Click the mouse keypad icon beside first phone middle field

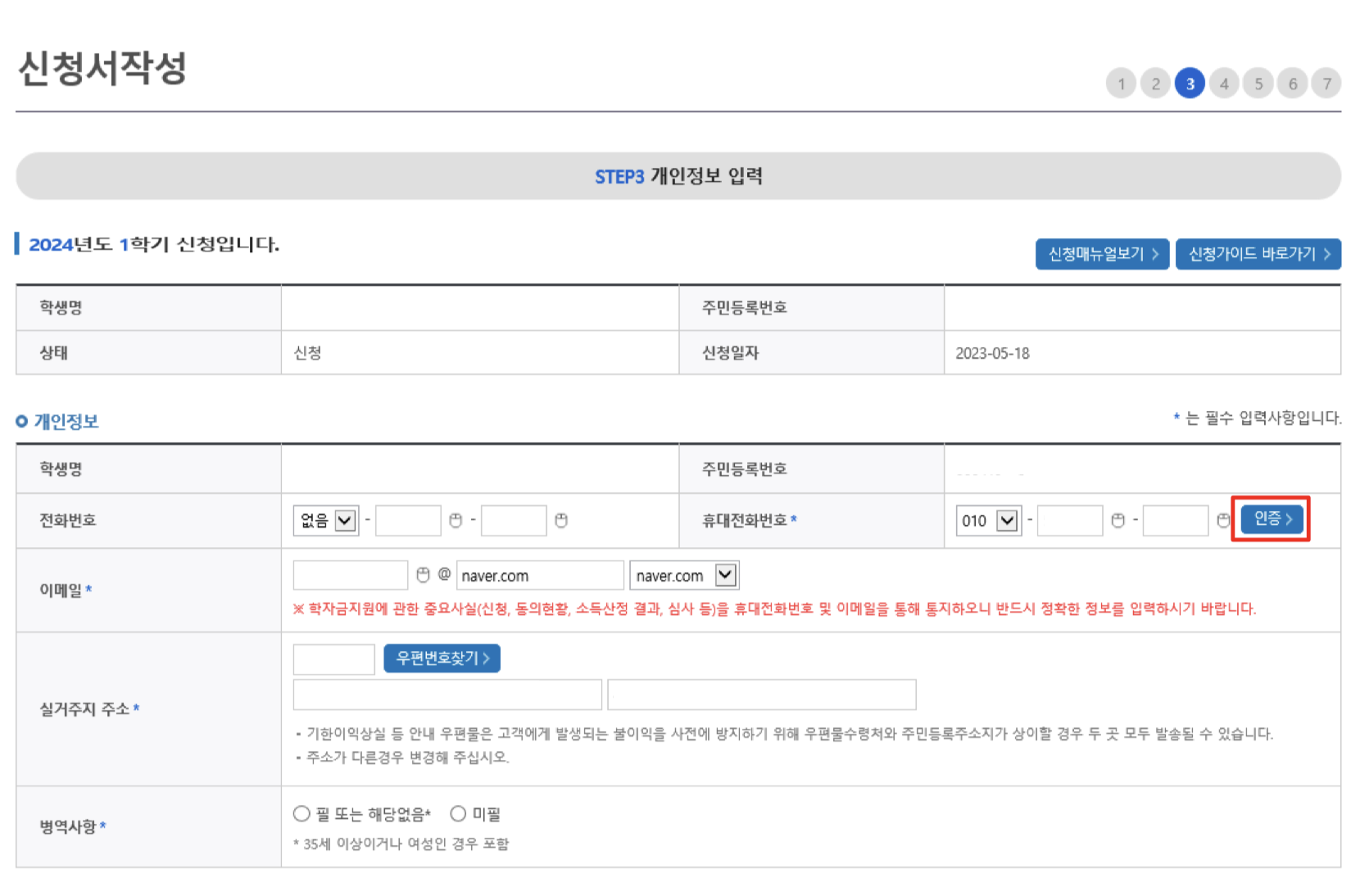(x=456, y=519)
